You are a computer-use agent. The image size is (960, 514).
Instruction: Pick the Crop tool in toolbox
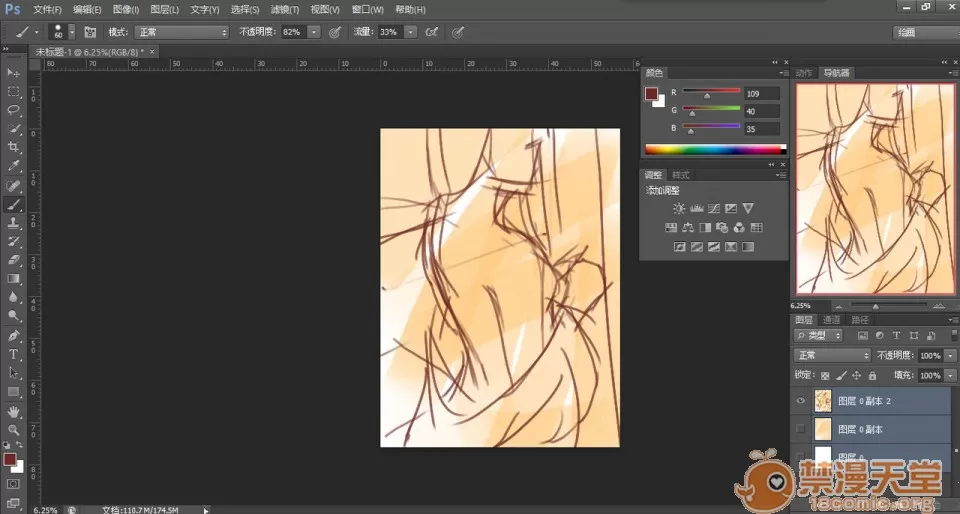click(x=14, y=147)
